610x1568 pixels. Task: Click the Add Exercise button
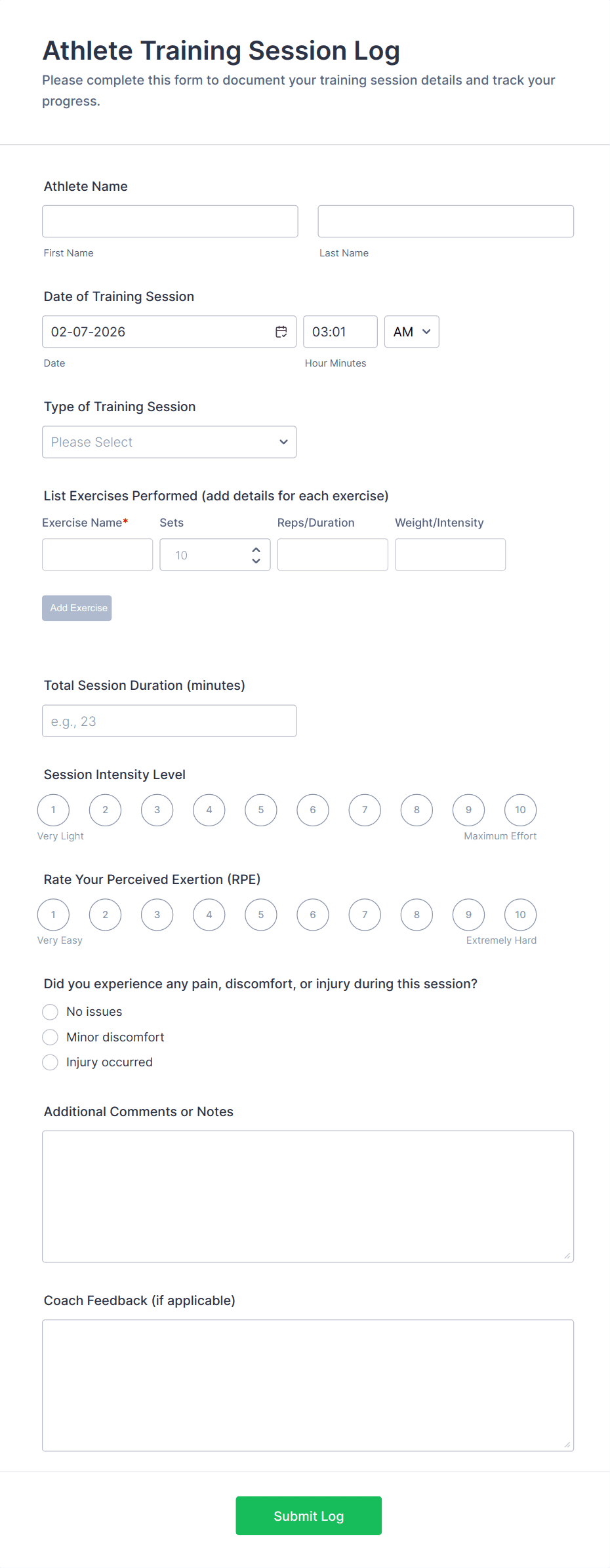[x=77, y=608]
